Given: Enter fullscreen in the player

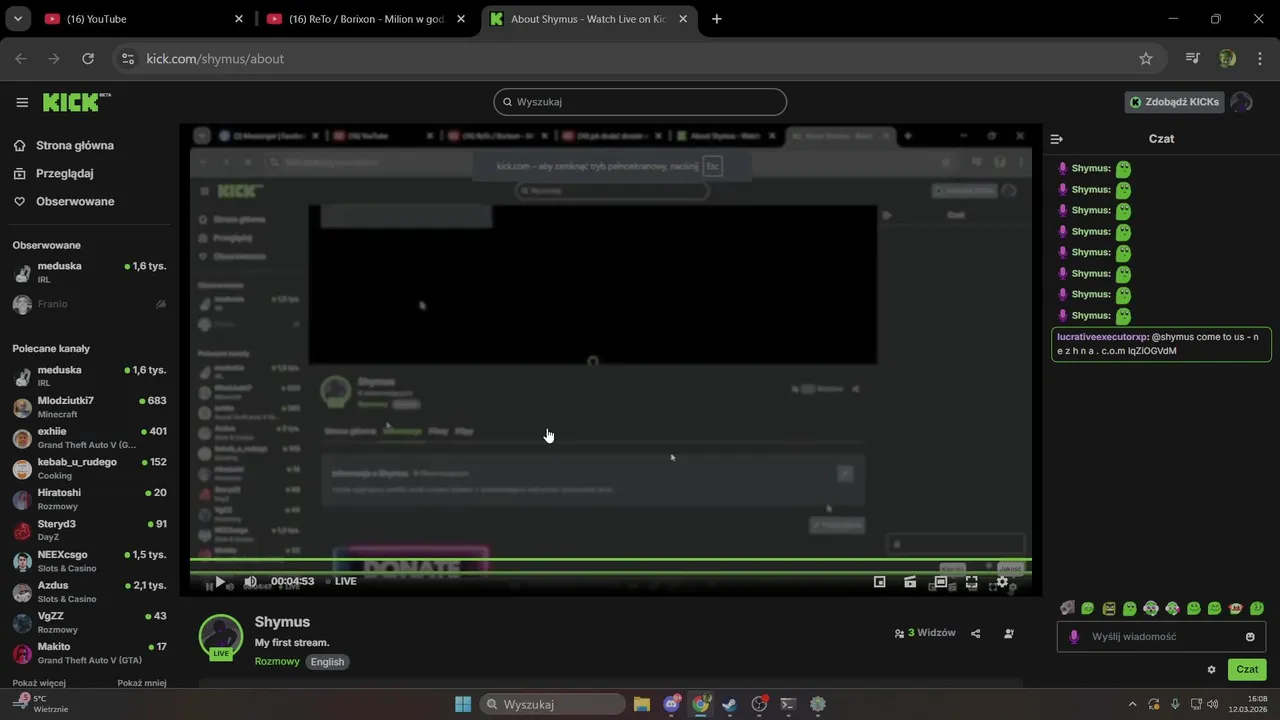Looking at the screenshot, I should [971, 581].
